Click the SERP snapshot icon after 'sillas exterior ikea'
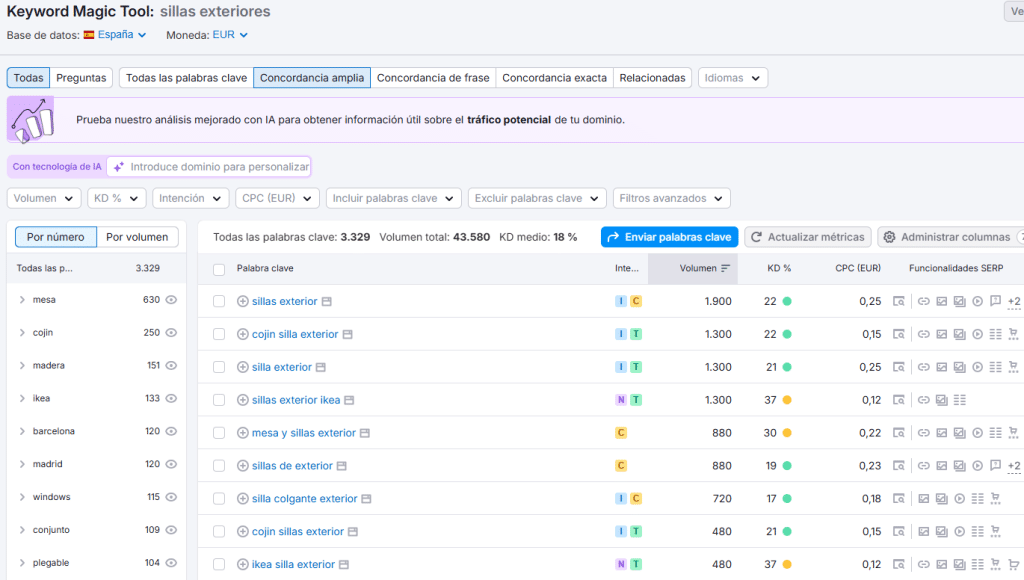 point(350,400)
